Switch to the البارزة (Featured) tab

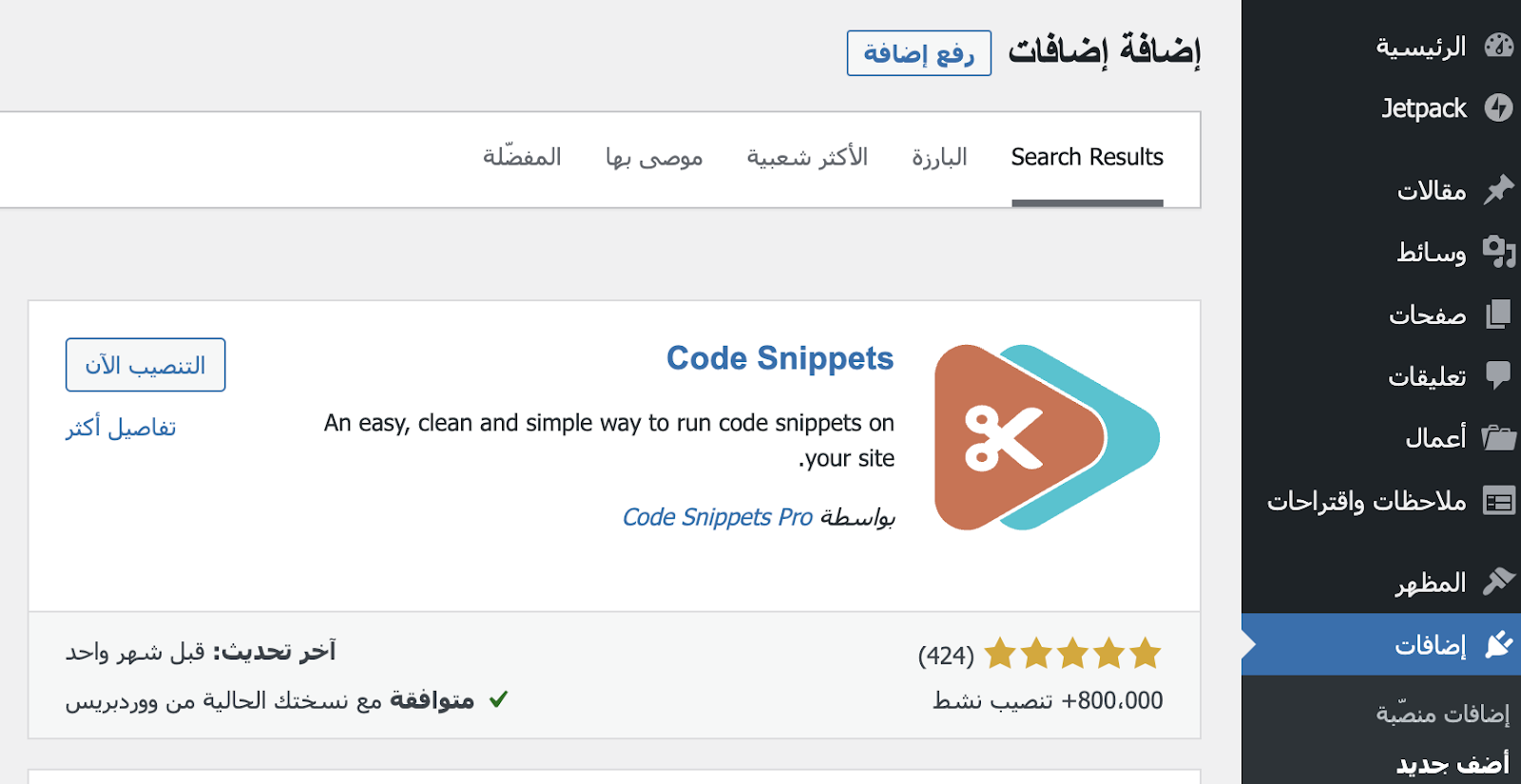pos(939,158)
